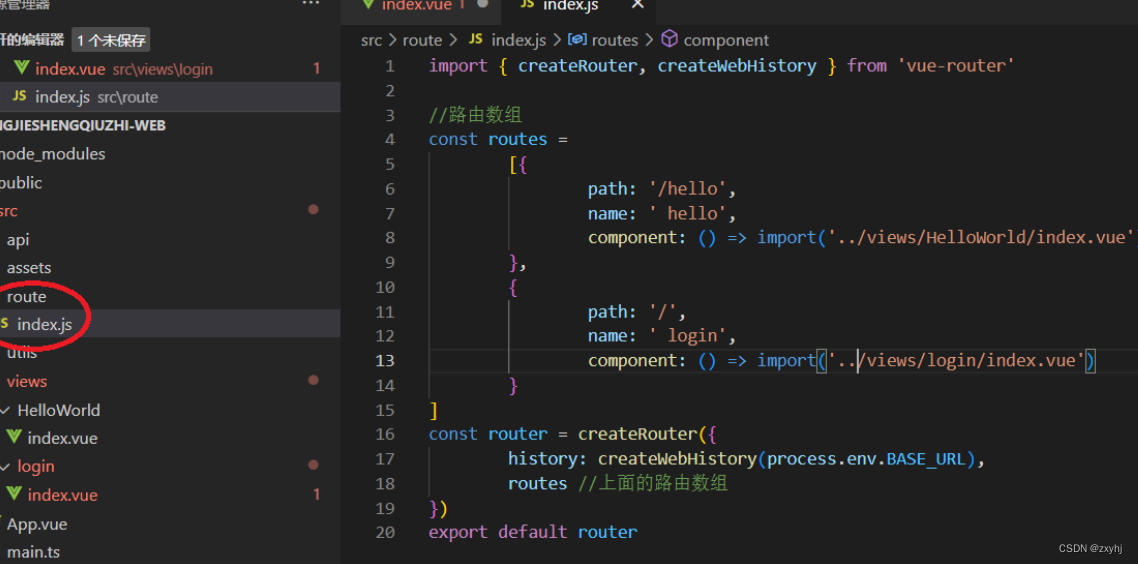Collapse the login folder chevron
This screenshot has width=1138, height=564.
[6, 466]
